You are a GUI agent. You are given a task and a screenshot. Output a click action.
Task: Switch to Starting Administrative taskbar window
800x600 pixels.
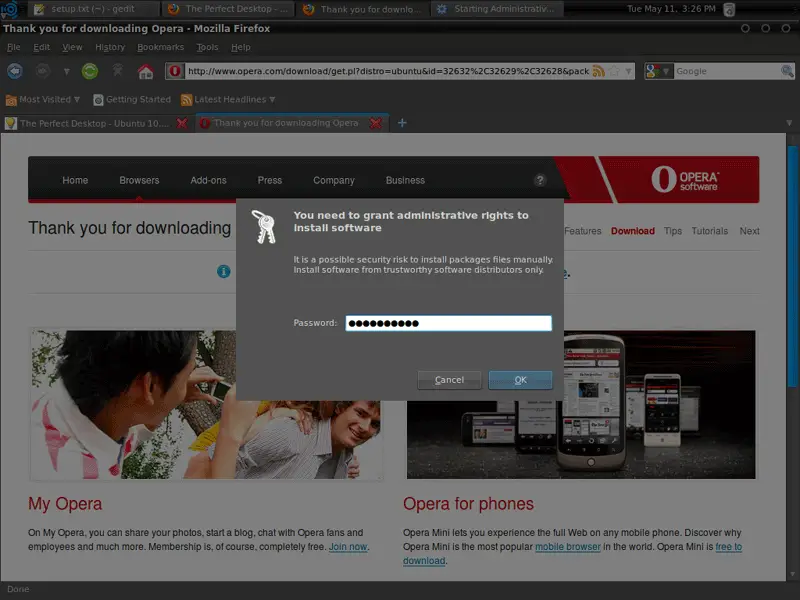tap(497, 9)
